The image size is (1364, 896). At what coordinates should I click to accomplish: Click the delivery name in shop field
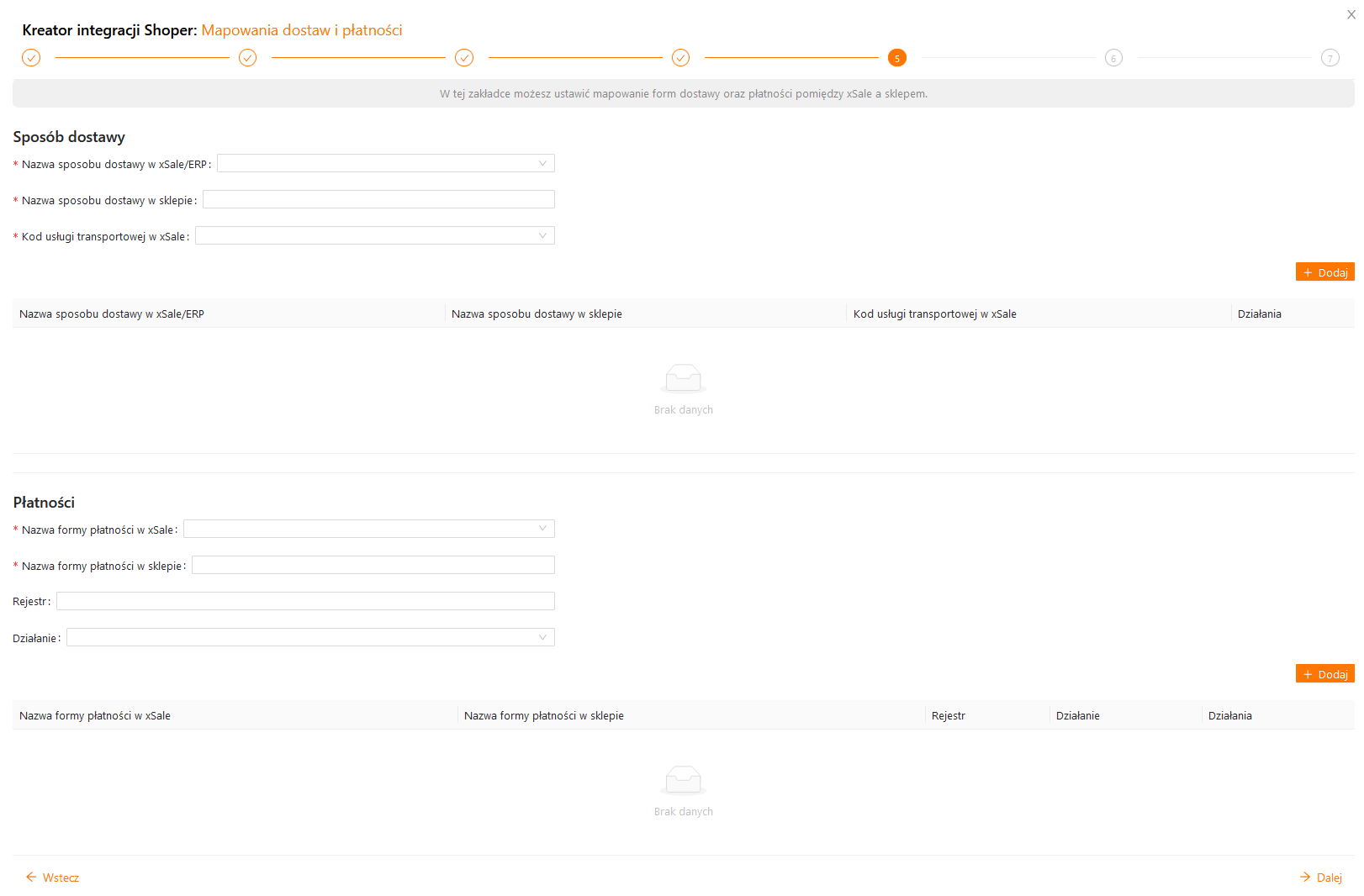[x=378, y=200]
